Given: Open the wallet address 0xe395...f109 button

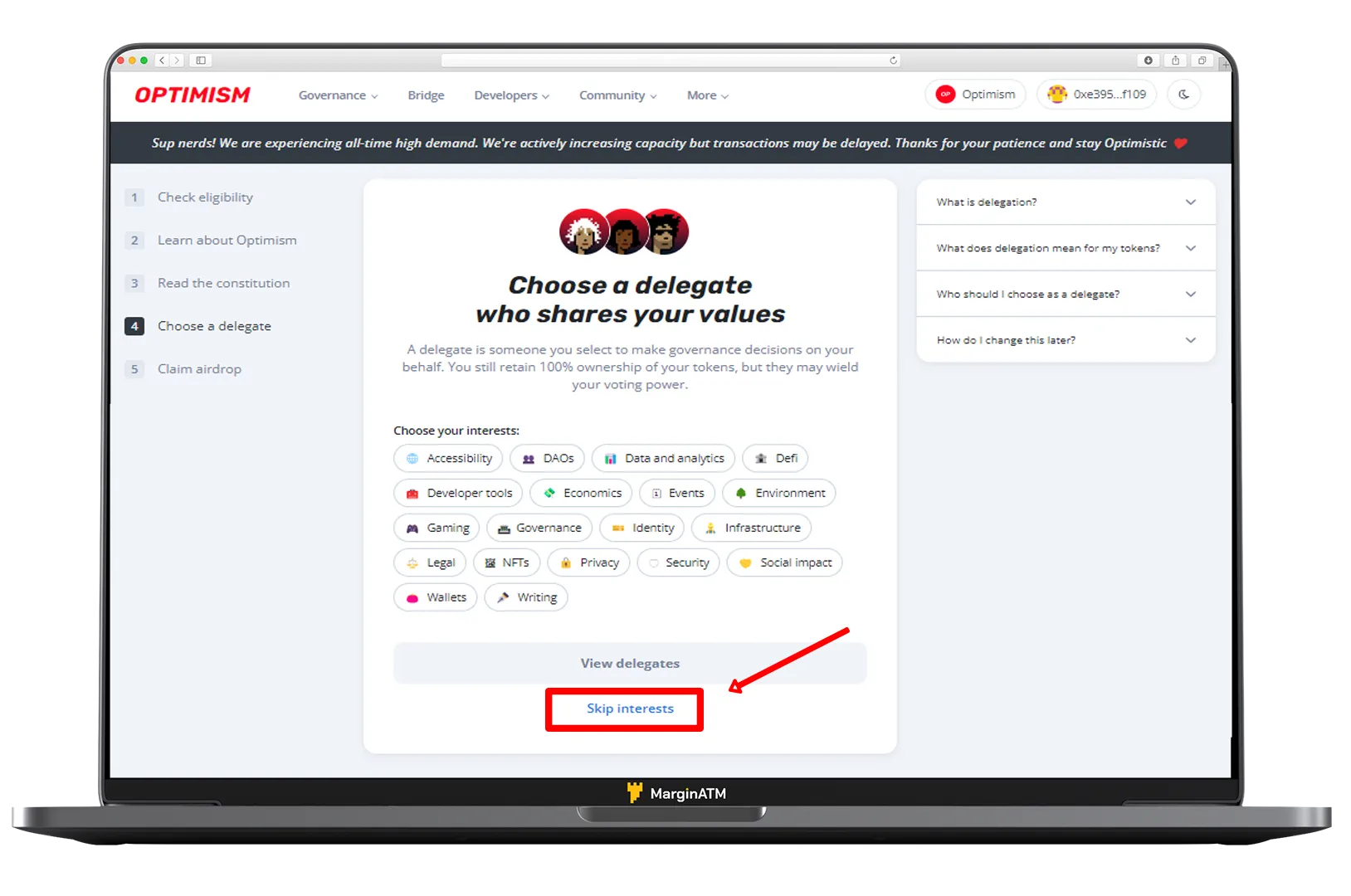Looking at the screenshot, I should coord(1096,95).
